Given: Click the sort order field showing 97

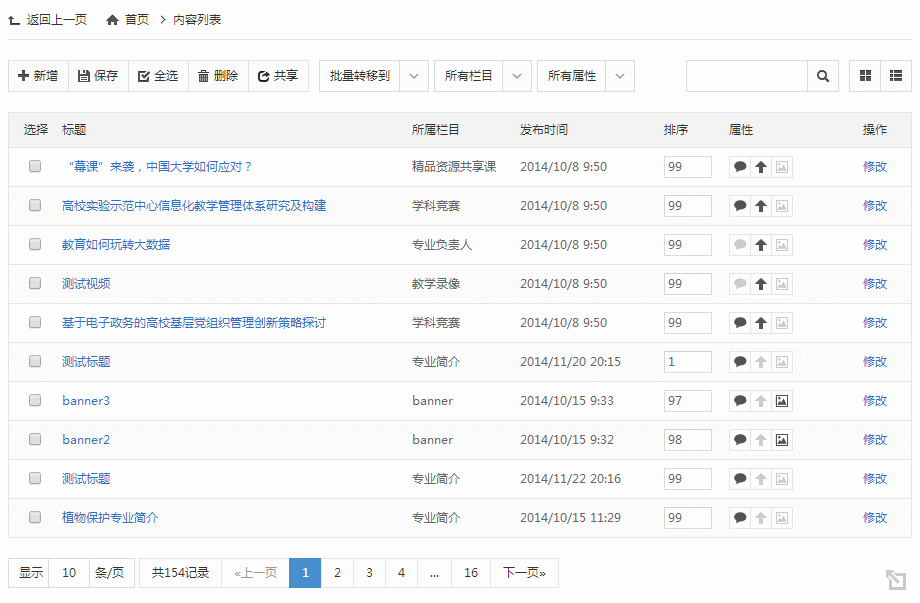Looking at the screenshot, I should coord(687,401).
